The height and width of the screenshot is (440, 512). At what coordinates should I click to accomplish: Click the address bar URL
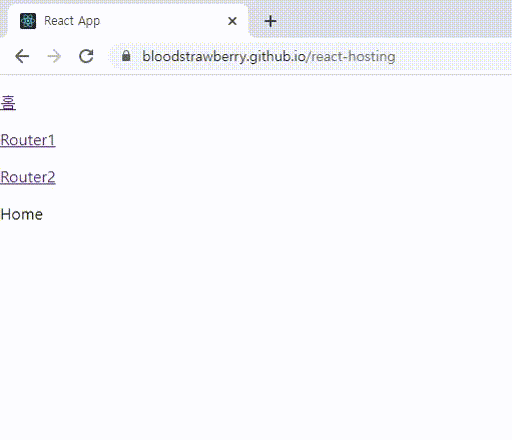pos(269,56)
